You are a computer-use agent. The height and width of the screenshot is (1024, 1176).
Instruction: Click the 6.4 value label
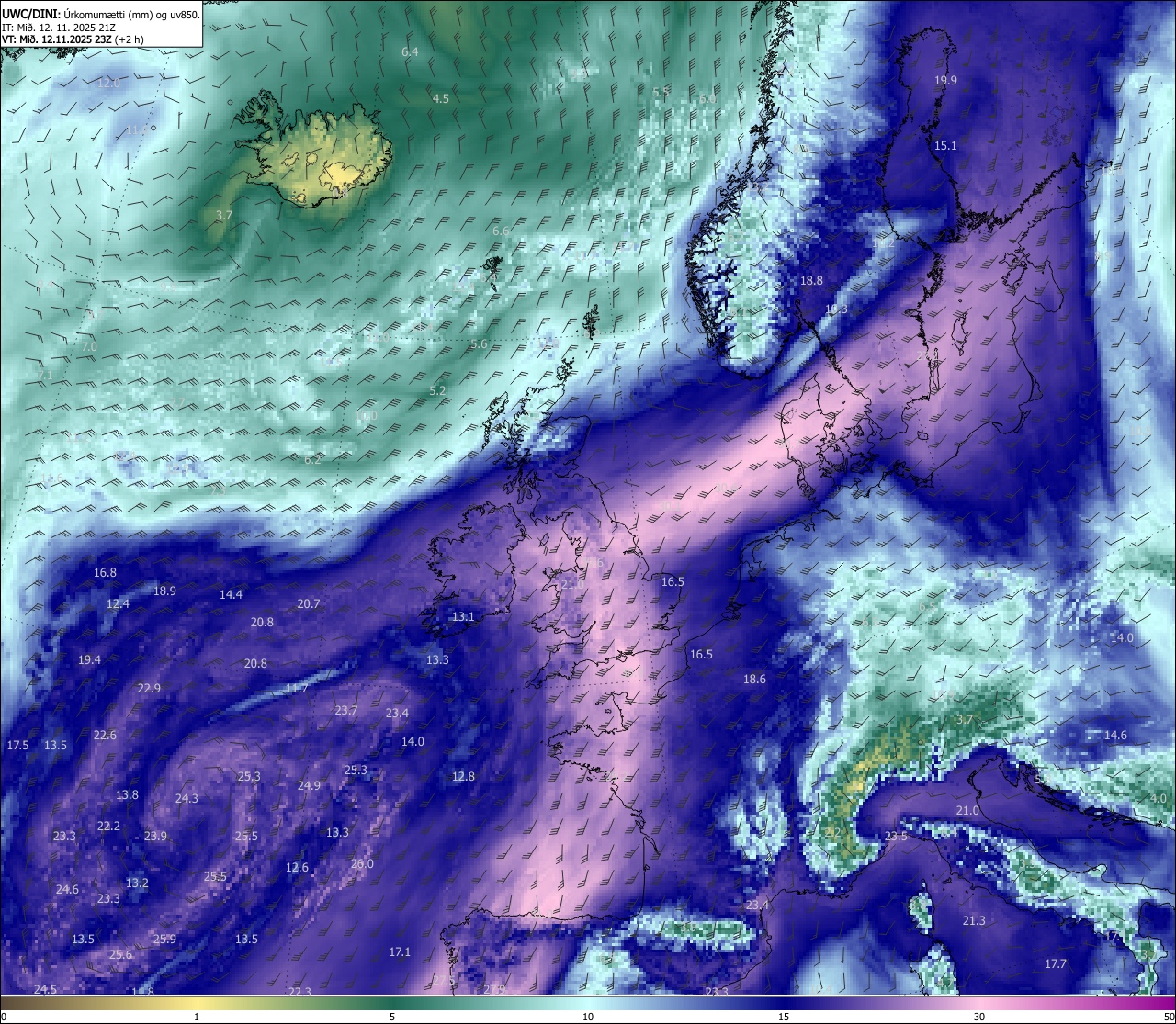pos(410,52)
